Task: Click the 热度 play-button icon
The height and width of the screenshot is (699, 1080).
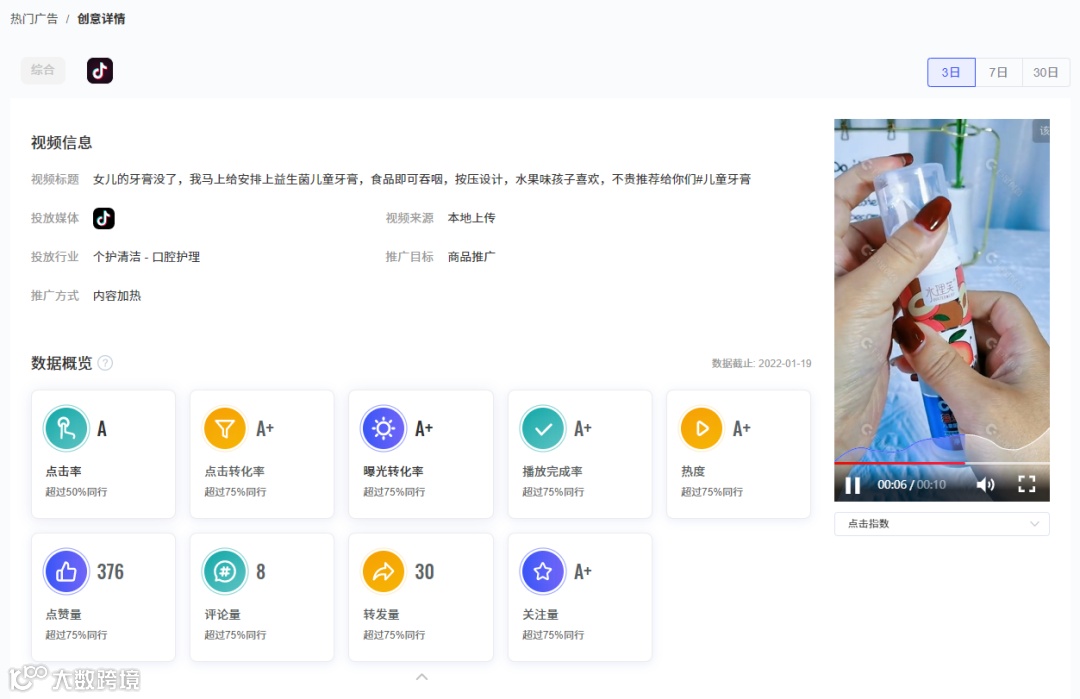Action: coord(701,427)
